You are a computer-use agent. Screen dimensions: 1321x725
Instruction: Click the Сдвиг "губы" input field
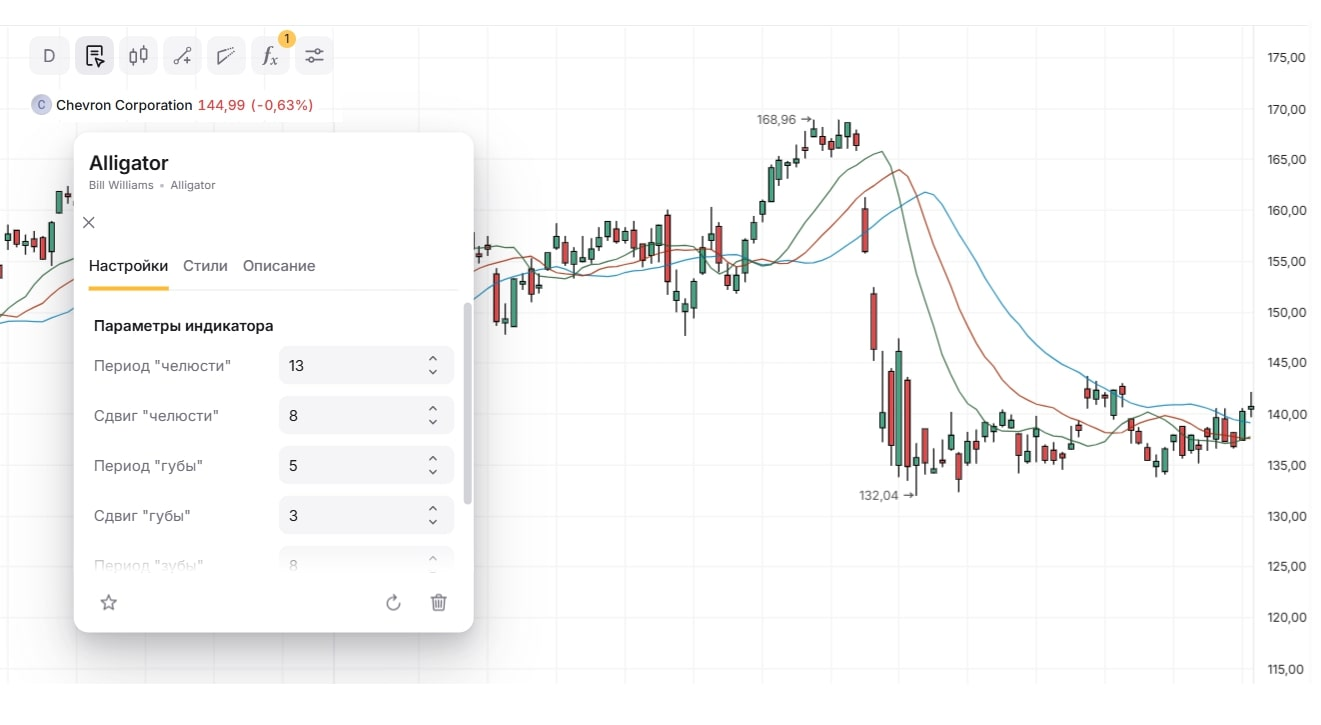(x=350, y=516)
